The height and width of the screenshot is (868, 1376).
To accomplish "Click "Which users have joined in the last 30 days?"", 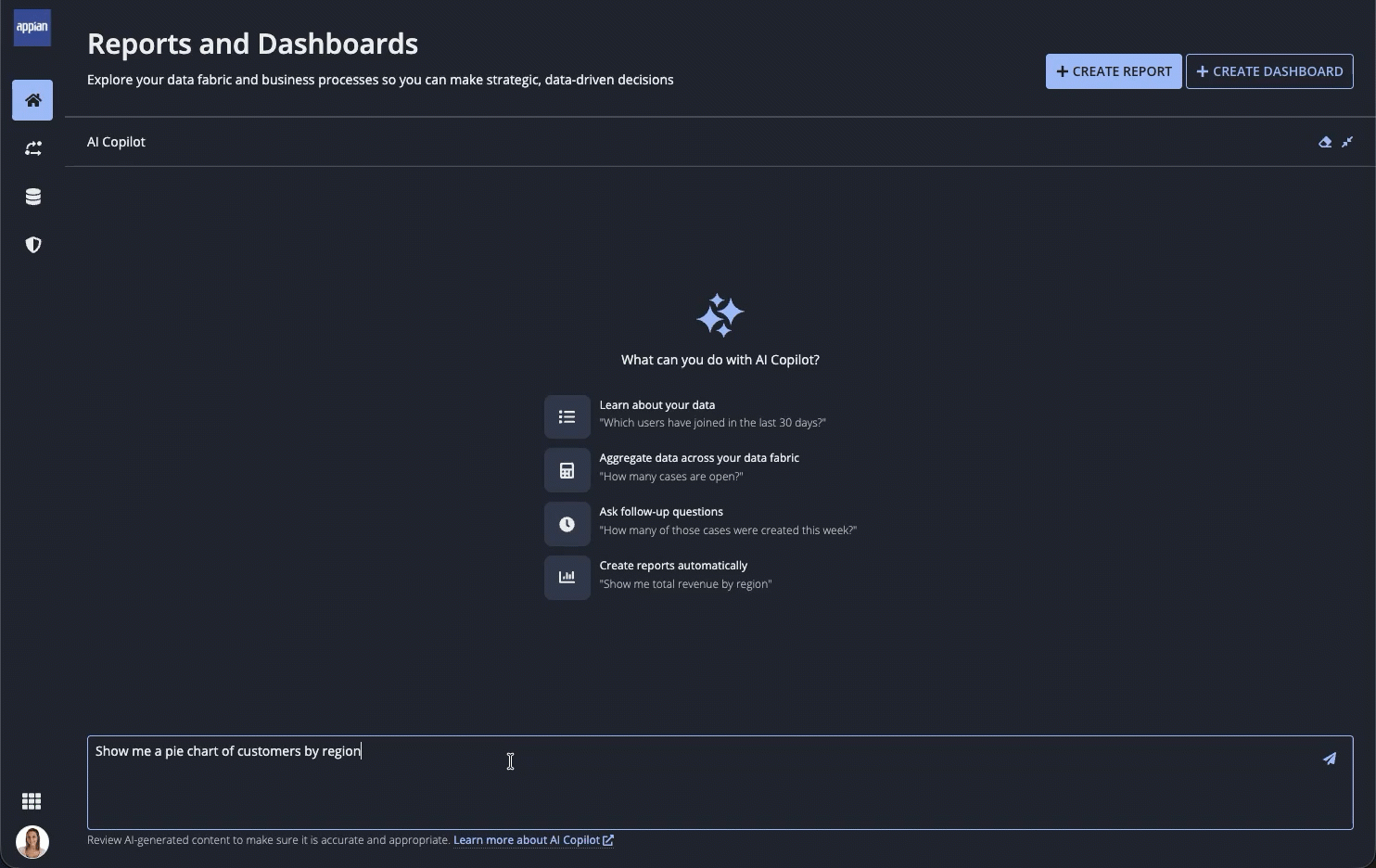I will pos(713,423).
